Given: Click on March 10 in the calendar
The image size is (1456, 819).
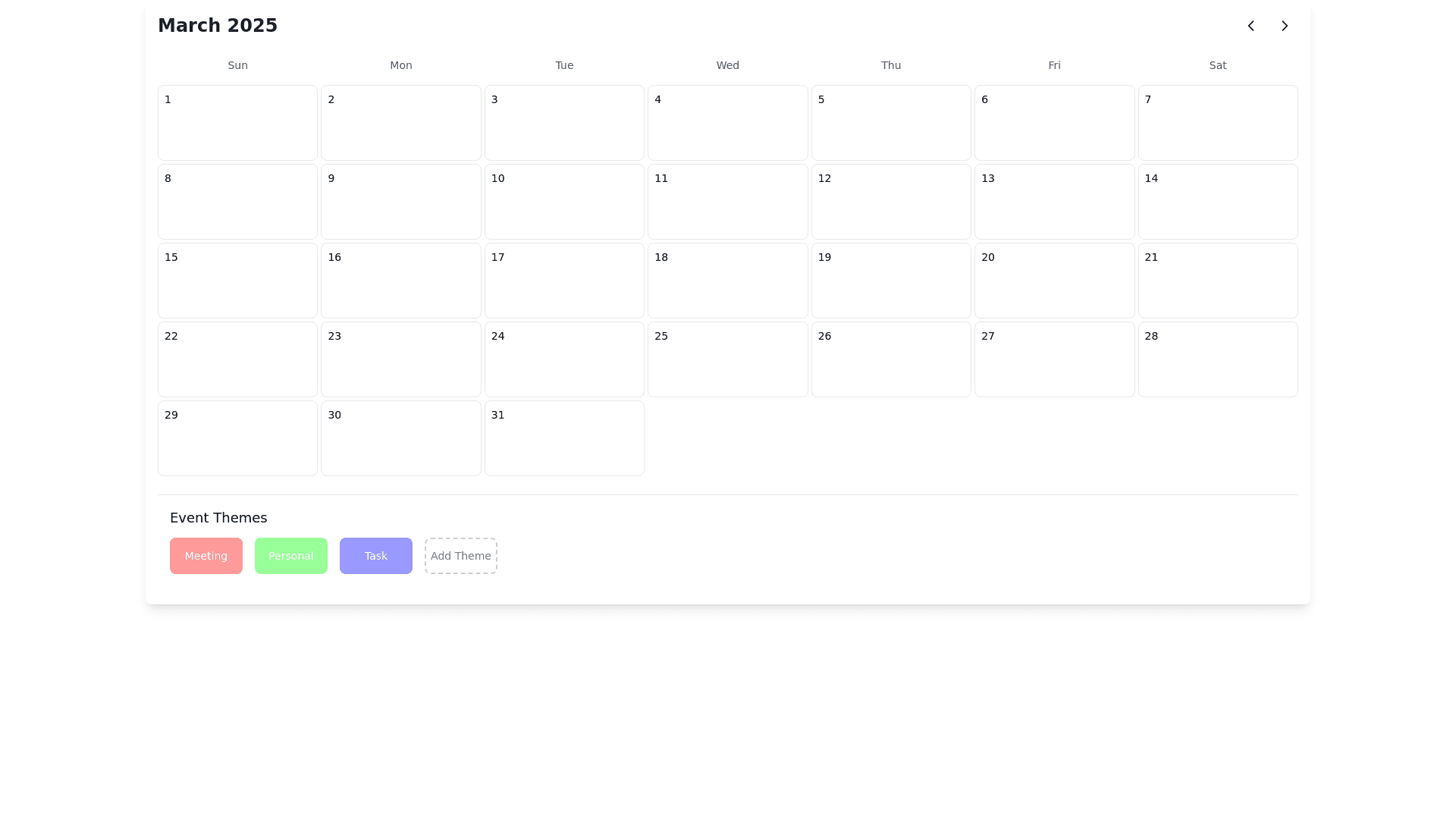Looking at the screenshot, I should pyautogui.click(x=563, y=202).
